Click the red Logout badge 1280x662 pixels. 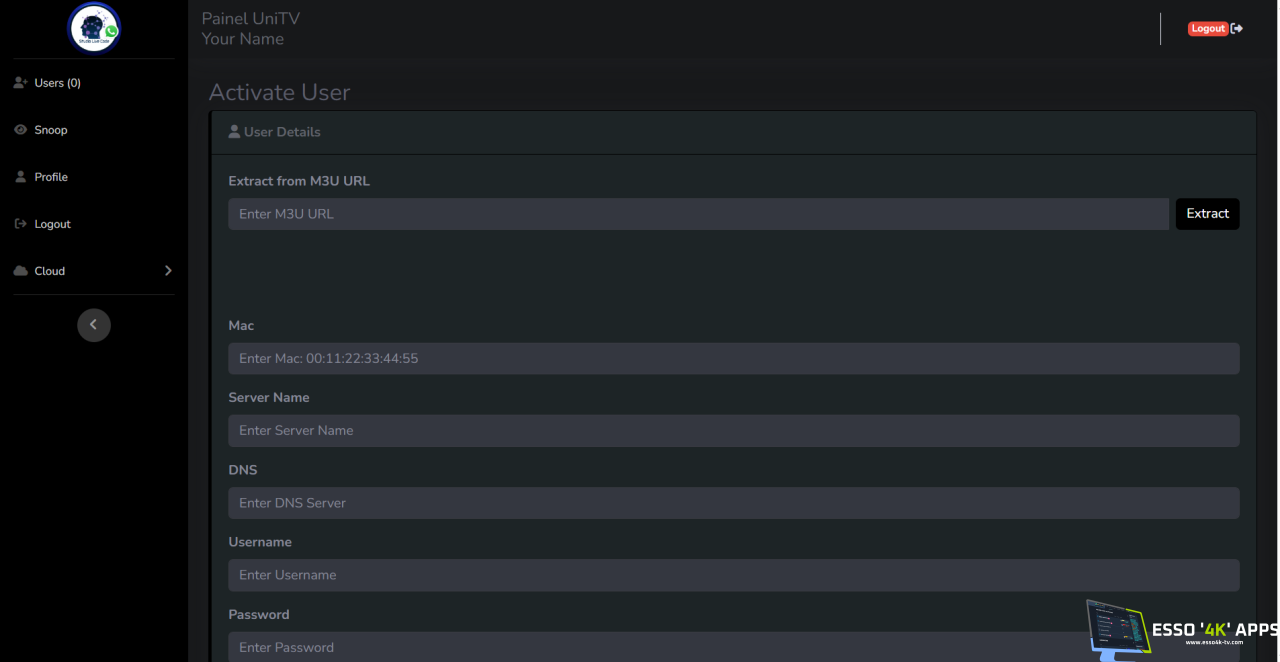pyautogui.click(x=1207, y=29)
